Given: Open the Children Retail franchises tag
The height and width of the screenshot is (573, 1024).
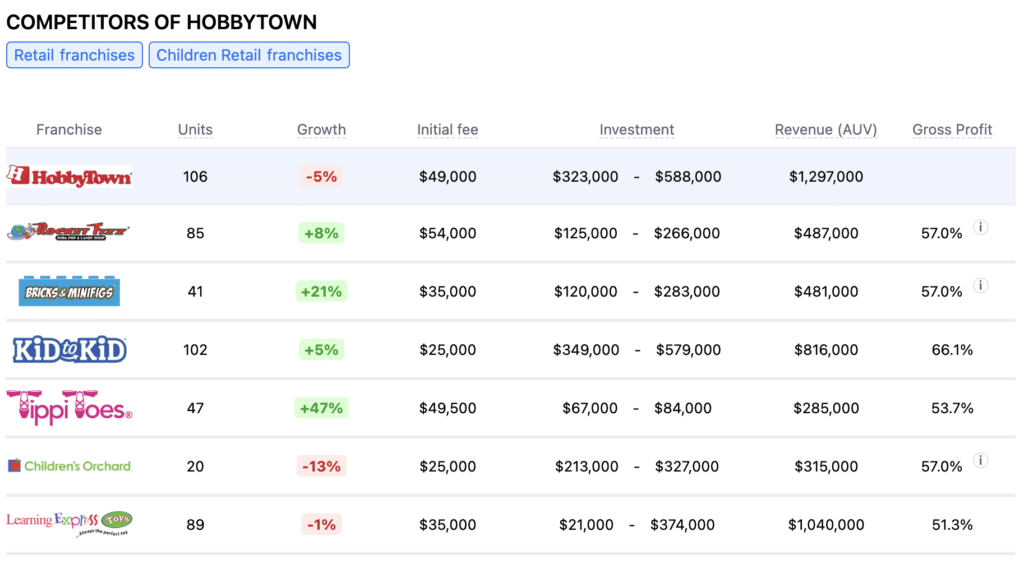Looking at the screenshot, I should point(249,55).
